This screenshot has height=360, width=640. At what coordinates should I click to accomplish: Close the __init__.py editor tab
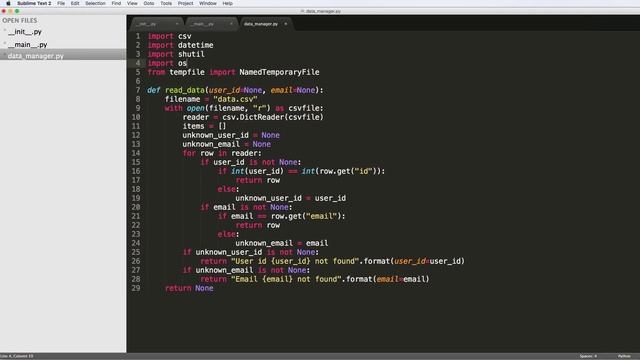[x=177, y=24]
